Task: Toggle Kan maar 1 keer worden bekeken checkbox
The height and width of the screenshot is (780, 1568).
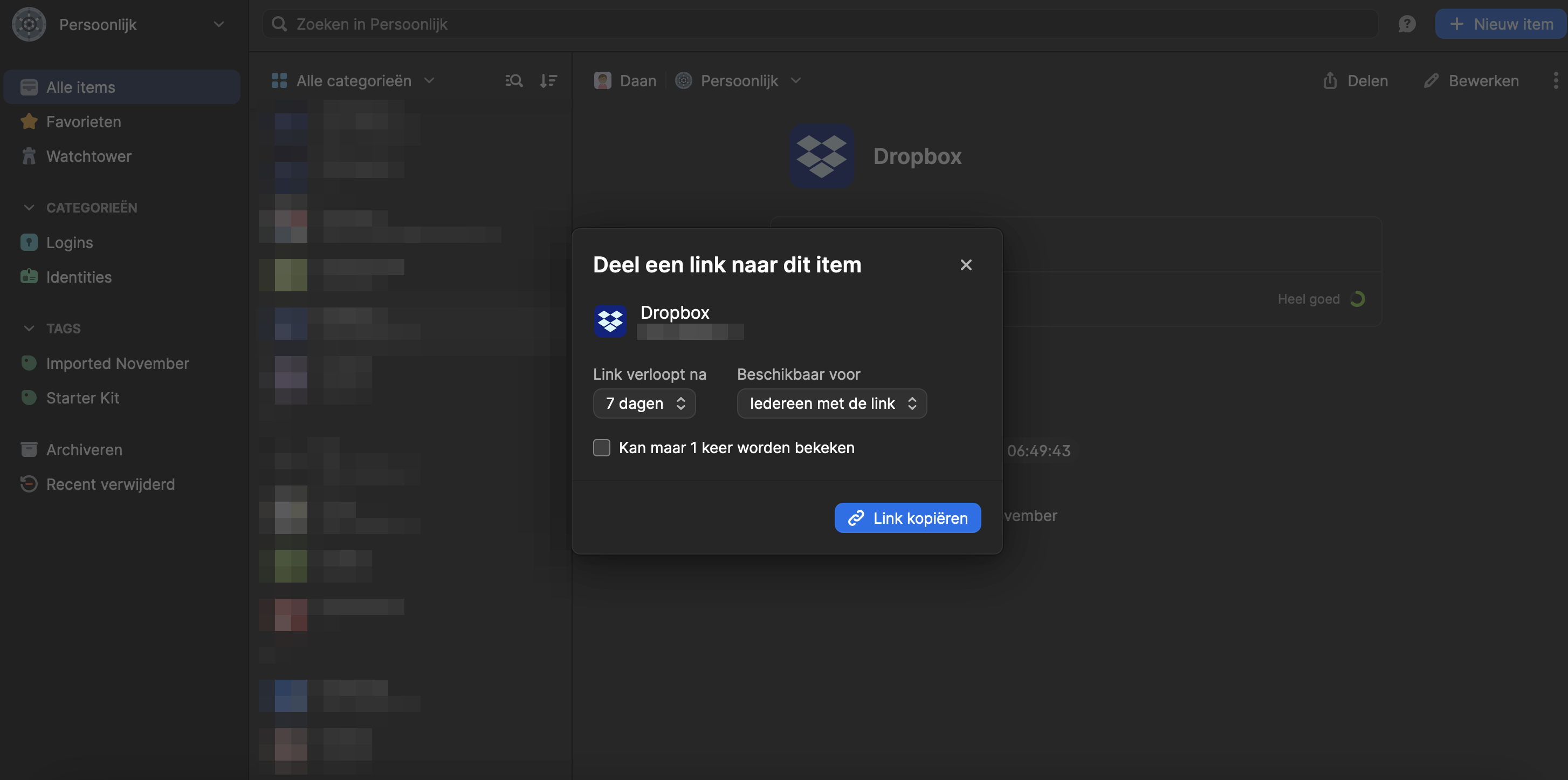Action: [601, 447]
